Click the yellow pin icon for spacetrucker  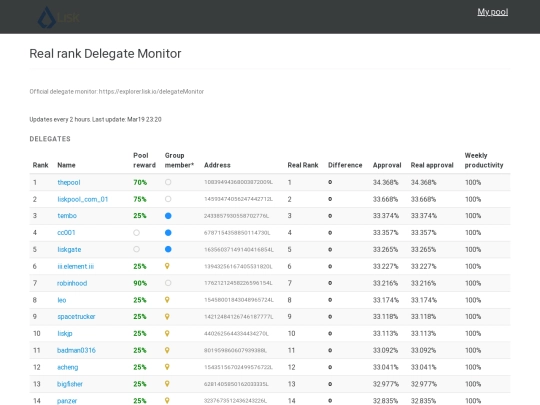pyautogui.click(x=167, y=316)
